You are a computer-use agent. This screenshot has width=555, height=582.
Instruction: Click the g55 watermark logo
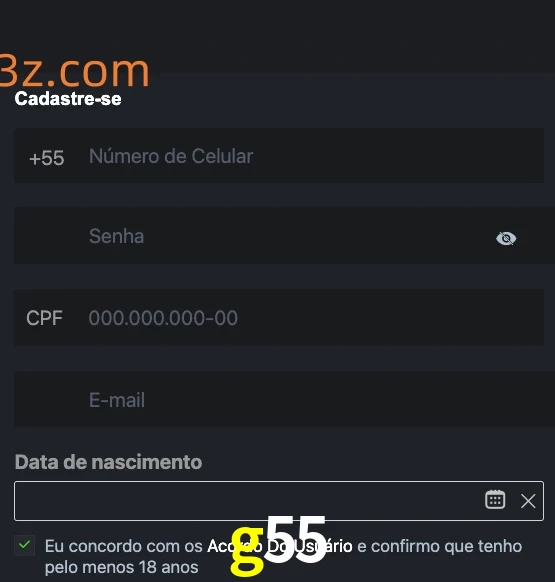pos(278,544)
